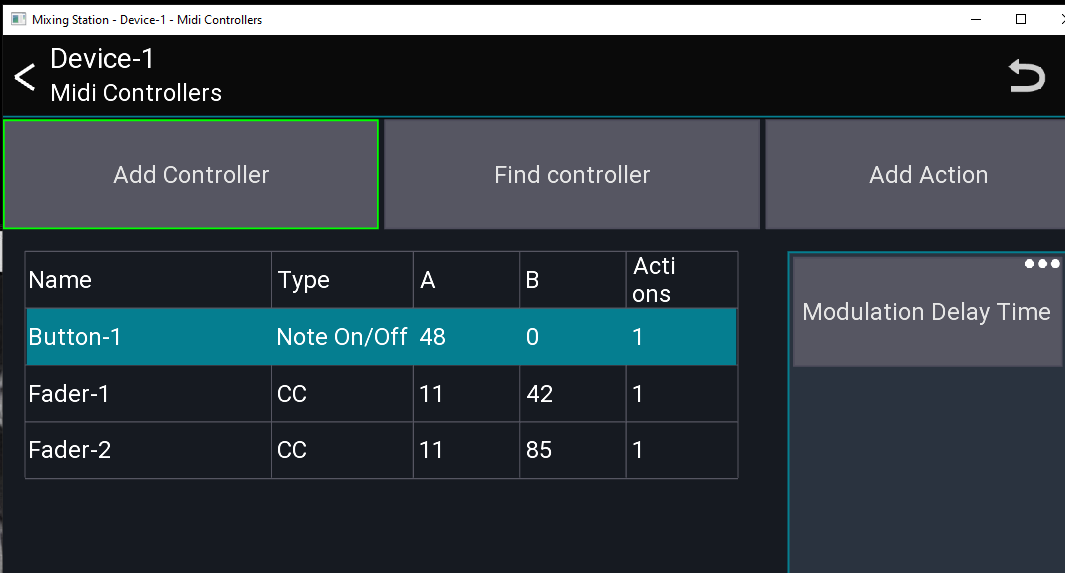This screenshot has height=573, width=1065.
Task: Select the Button-1 controller row
Action: [x=148, y=337]
